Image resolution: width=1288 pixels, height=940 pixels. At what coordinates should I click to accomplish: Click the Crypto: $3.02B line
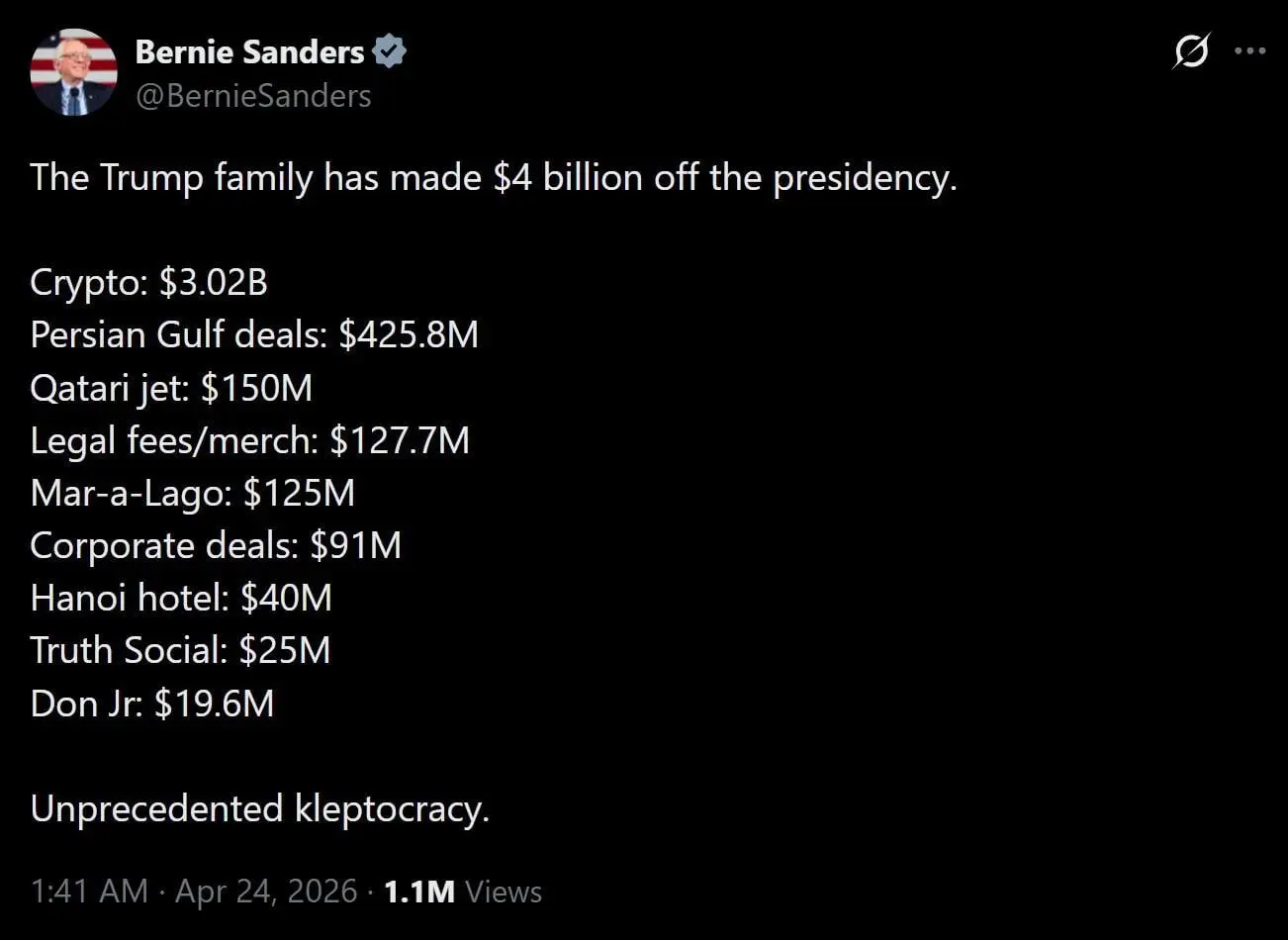click(148, 283)
